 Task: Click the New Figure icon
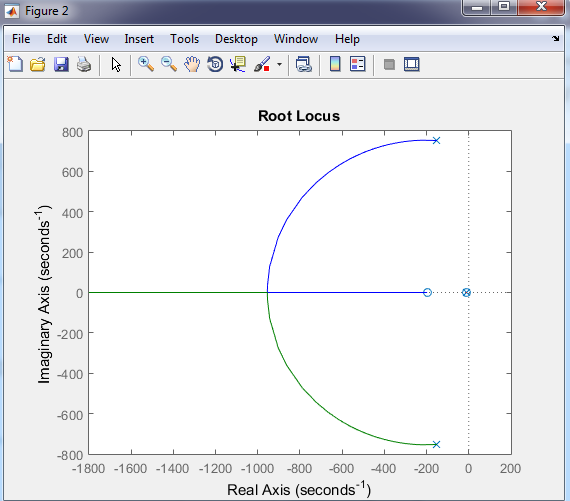pyautogui.click(x=15, y=64)
